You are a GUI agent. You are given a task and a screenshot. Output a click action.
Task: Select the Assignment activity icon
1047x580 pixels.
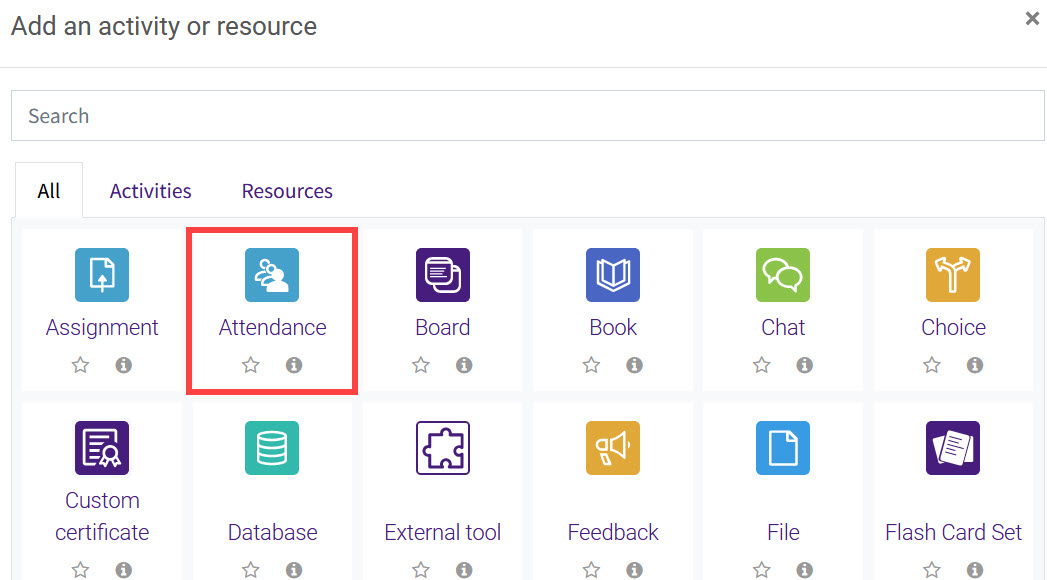pyautogui.click(x=101, y=275)
